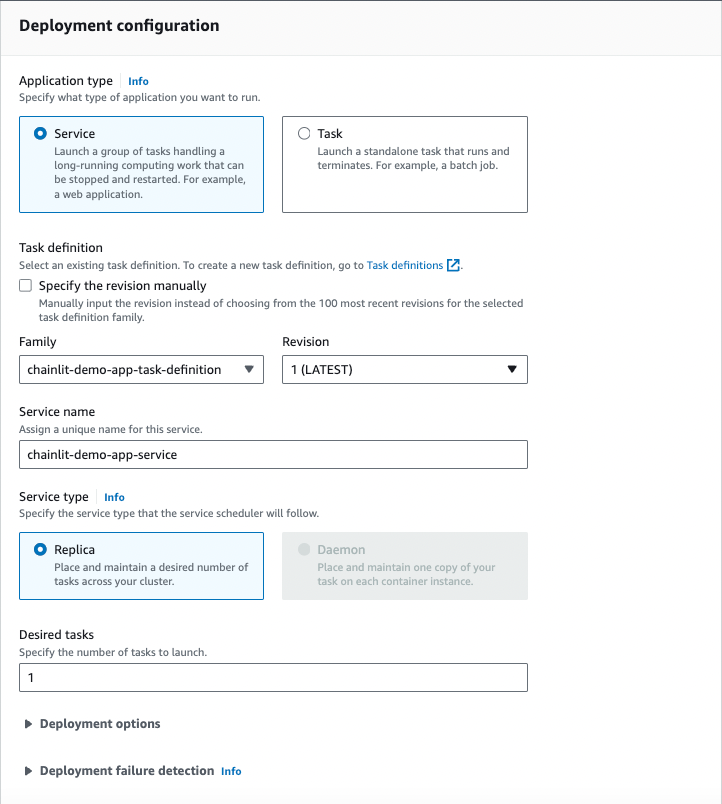Image resolution: width=722 pixels, height=804 pixels.
Task: Open the Family dropdown showing chainlit-demo-app-task-definition
Action: [141, 369]
